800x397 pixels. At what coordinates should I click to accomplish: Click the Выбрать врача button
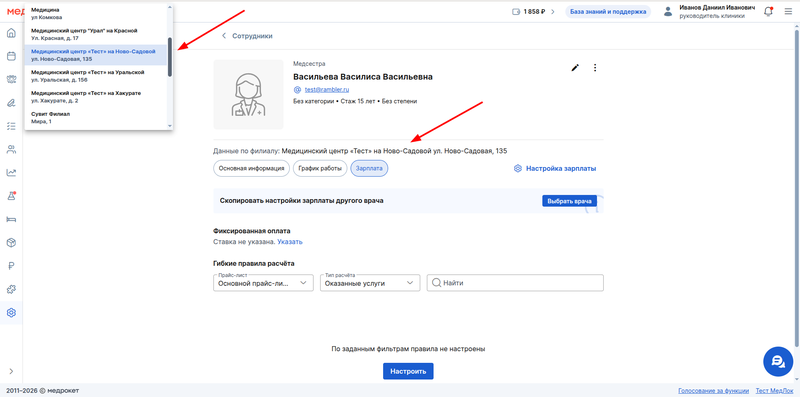pos(569,201)
